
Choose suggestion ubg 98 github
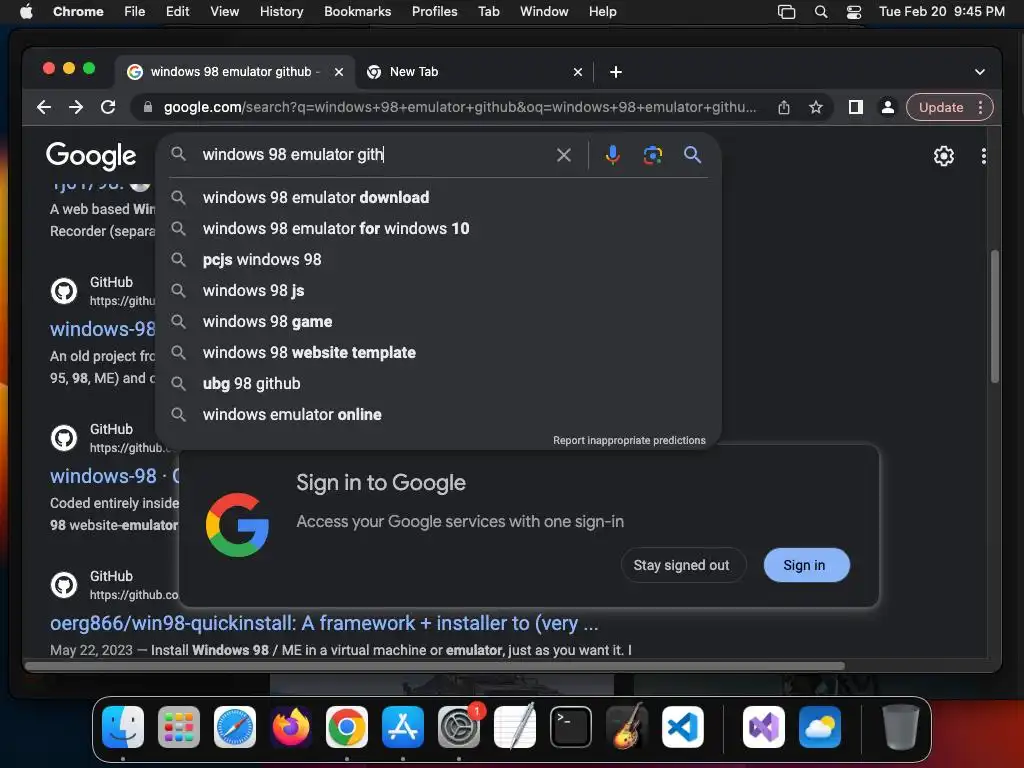(439, 383)
